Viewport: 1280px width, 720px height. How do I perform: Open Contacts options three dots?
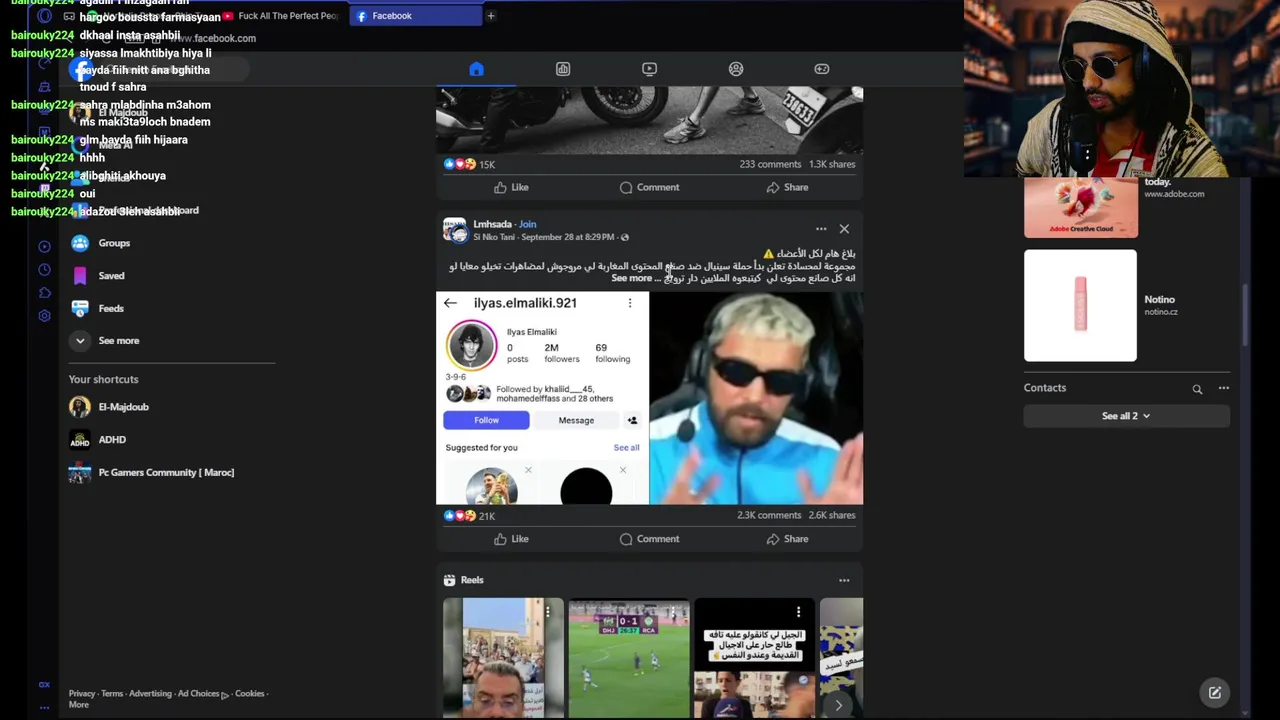(x=1223, y=388)
